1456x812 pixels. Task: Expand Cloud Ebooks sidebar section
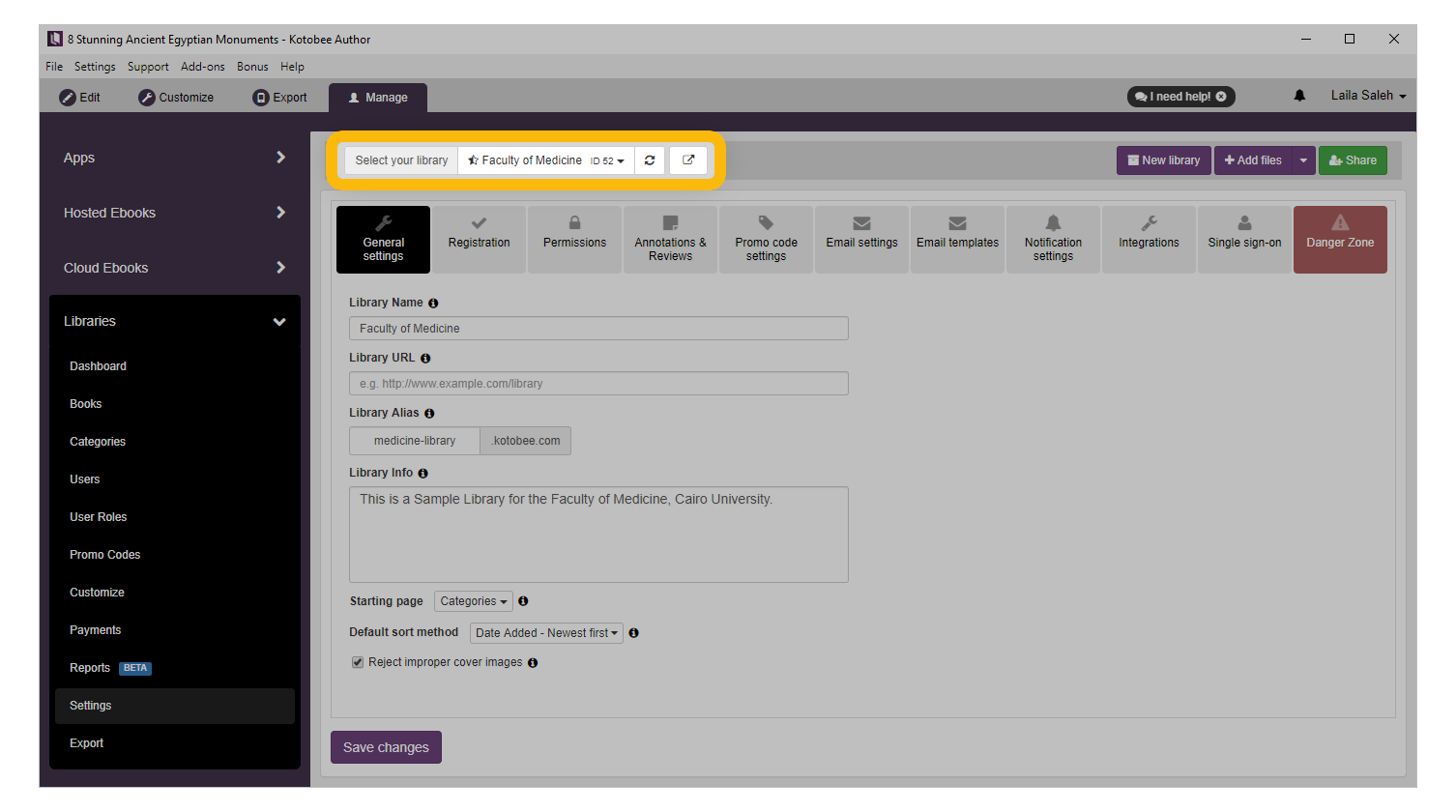[174, 268]
